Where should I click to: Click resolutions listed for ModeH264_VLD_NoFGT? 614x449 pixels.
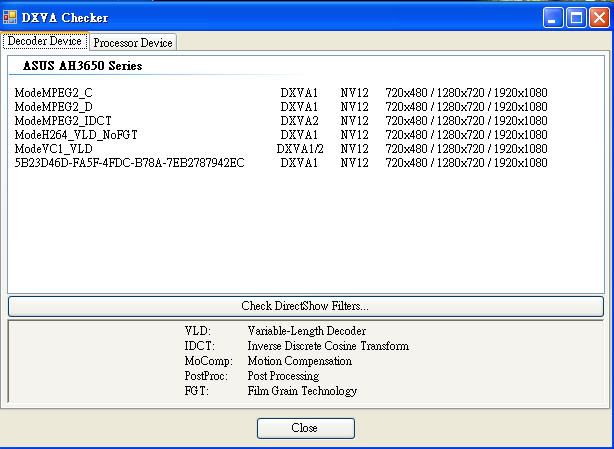point(466,135)
